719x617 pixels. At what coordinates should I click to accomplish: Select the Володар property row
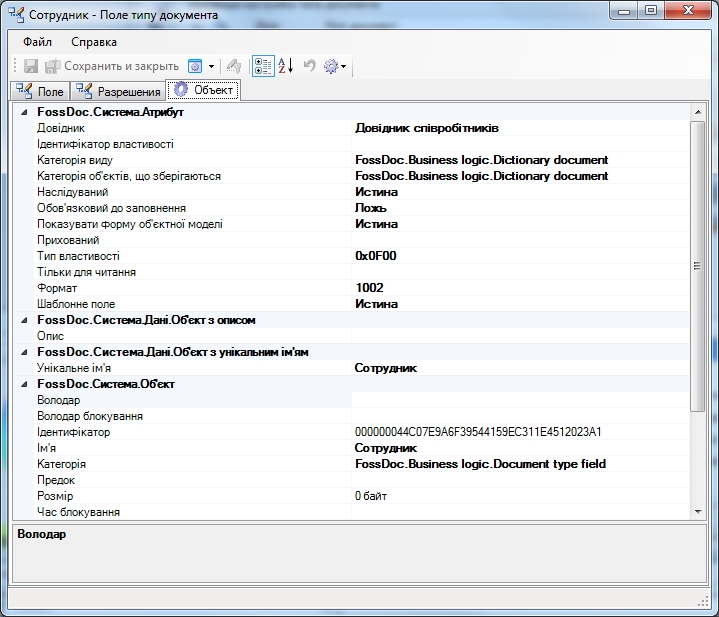coord(361,400)
